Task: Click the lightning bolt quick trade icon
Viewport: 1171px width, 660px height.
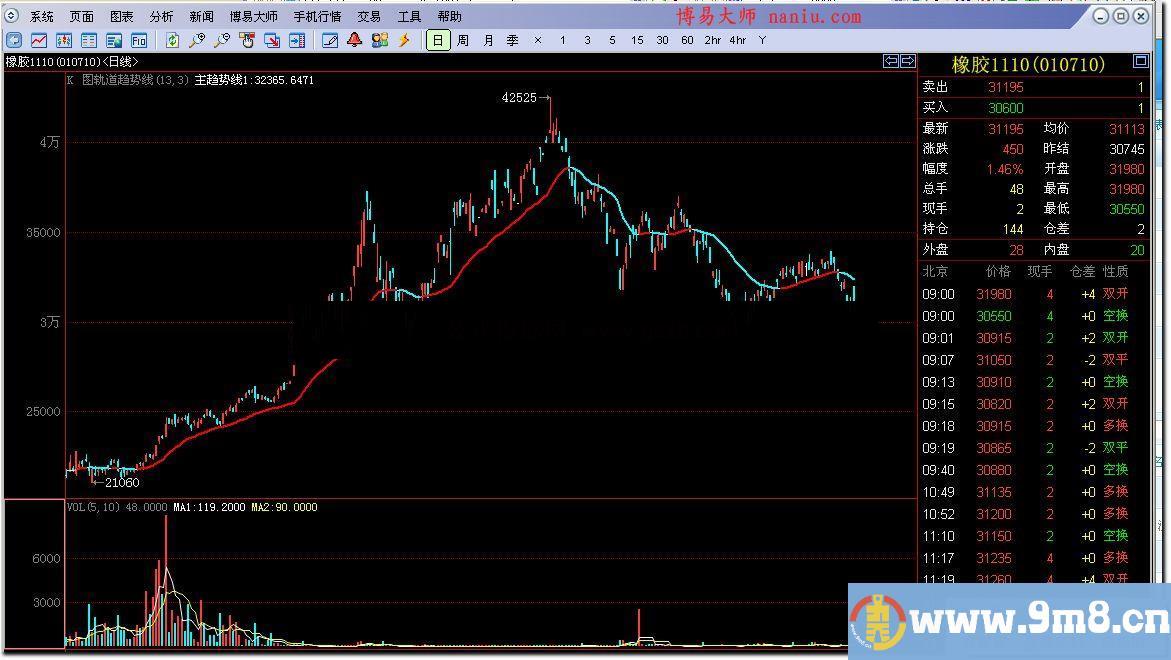Action: click(404, 40)
